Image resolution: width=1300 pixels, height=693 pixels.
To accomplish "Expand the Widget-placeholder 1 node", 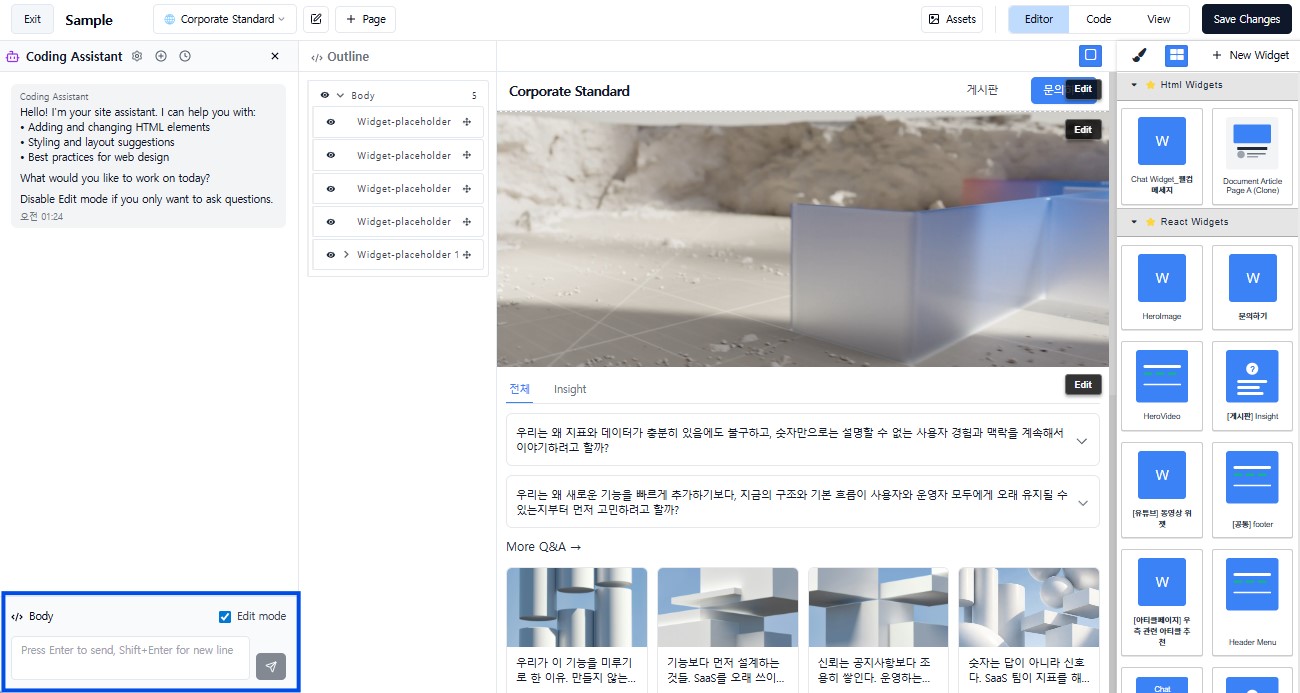I will (347, 254).
